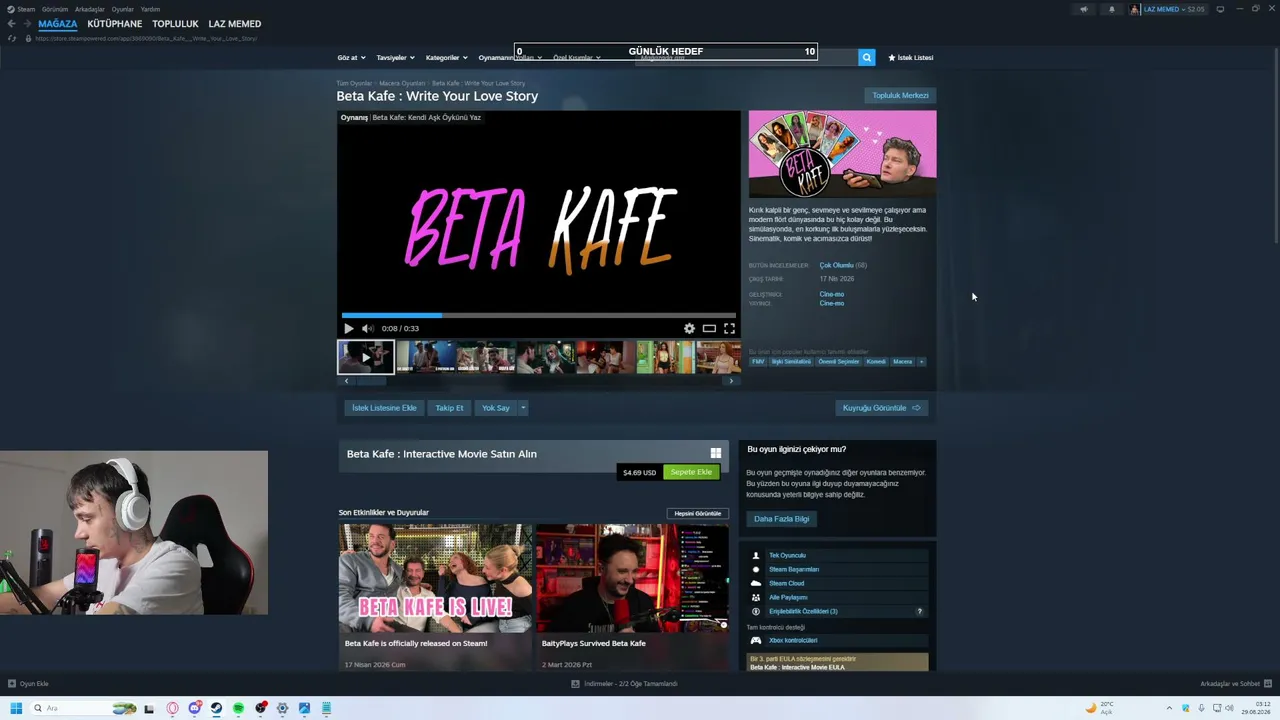Image resolution: width=1280 pixels, height=720 pixels.
Task: Switch to the TOPLULUK tab
Action: point(175,24)
